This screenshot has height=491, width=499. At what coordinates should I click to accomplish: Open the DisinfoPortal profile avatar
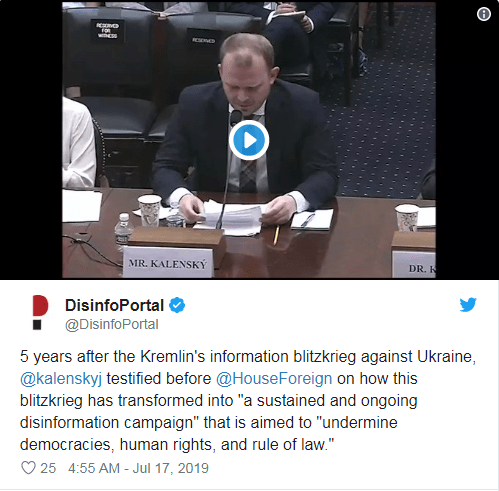[x=40, y=312]
